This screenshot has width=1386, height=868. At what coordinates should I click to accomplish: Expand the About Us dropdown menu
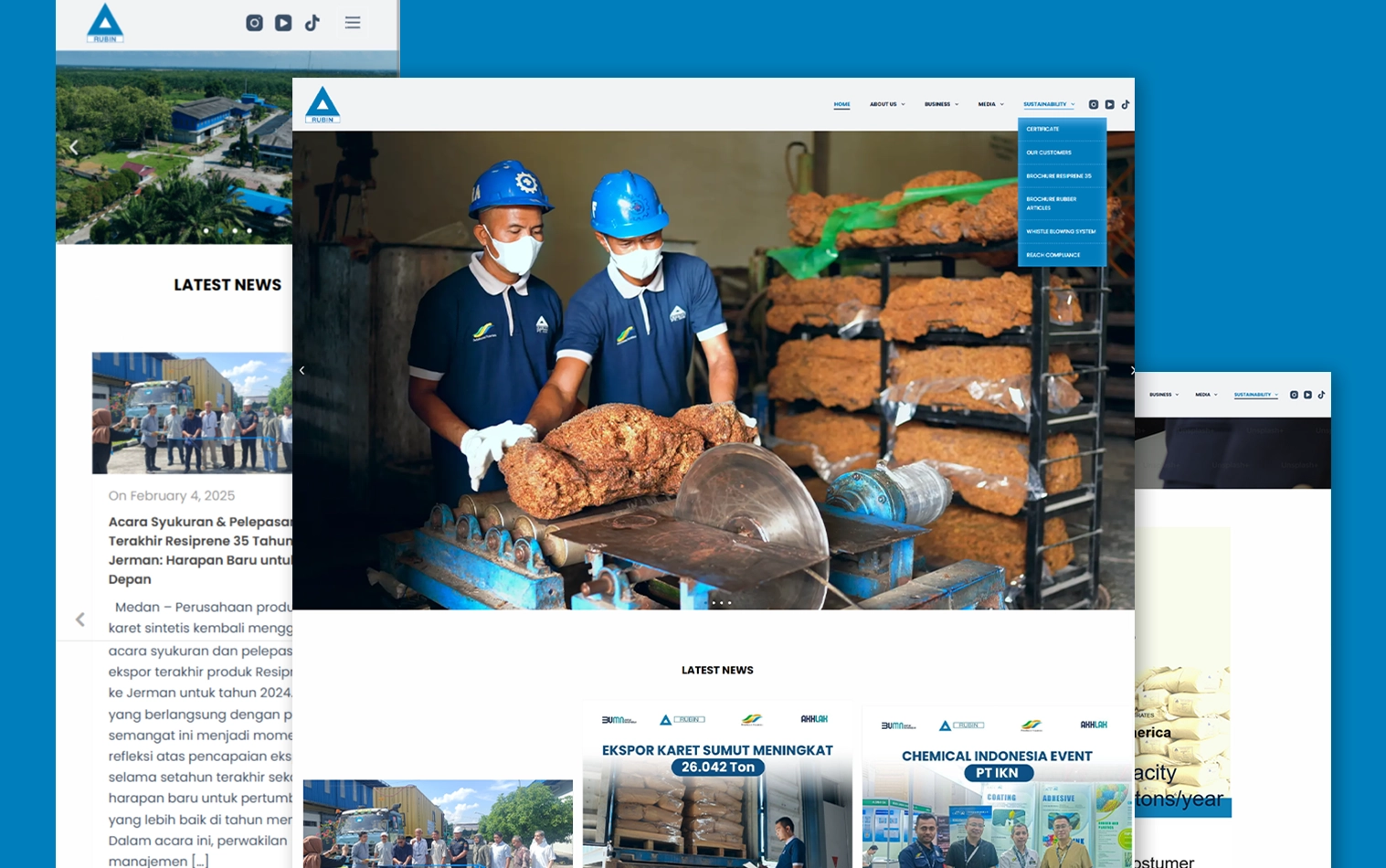pos(886,104)
